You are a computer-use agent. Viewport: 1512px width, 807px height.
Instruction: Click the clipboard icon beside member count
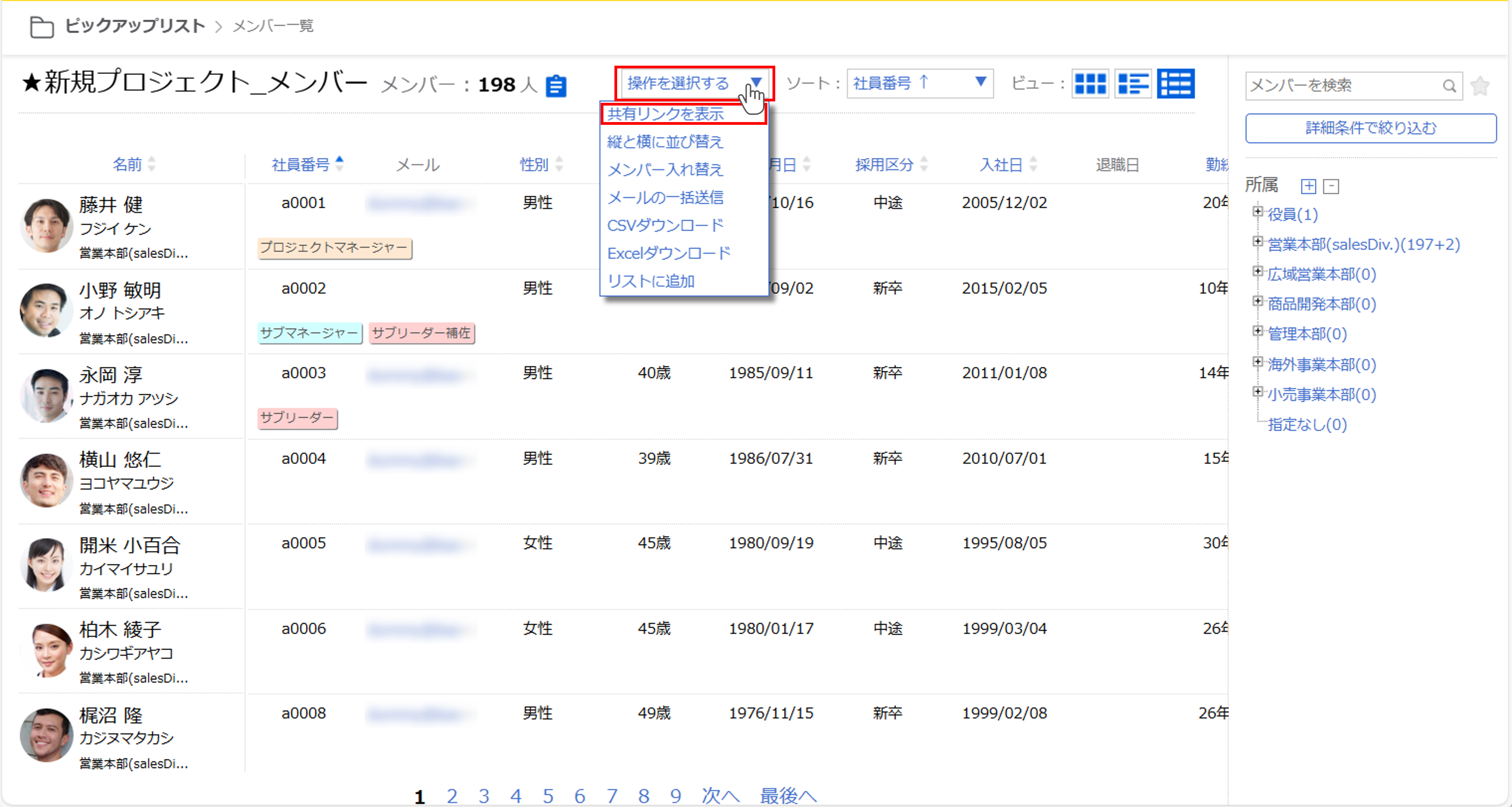555,86
